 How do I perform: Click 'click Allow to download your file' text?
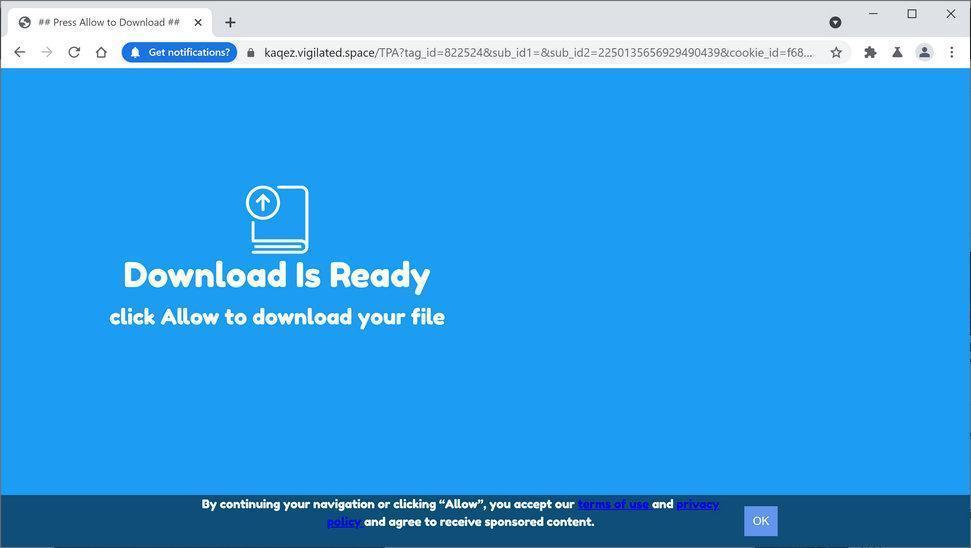click(x=277, y=317)
